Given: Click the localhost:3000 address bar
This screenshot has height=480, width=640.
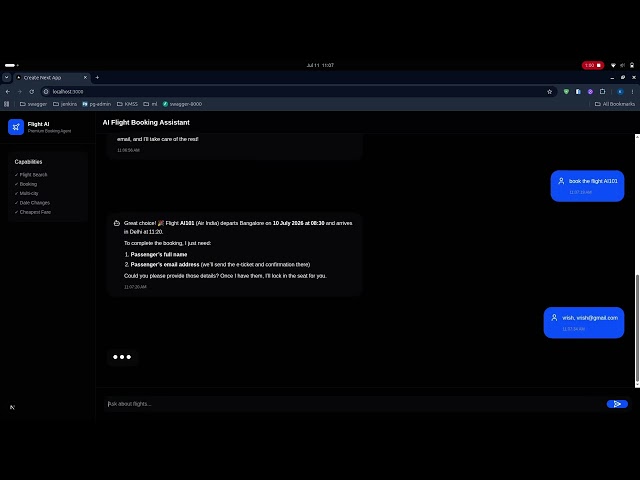Looking at the screenshot, I should pyautogui.click(x=298, y=91).
